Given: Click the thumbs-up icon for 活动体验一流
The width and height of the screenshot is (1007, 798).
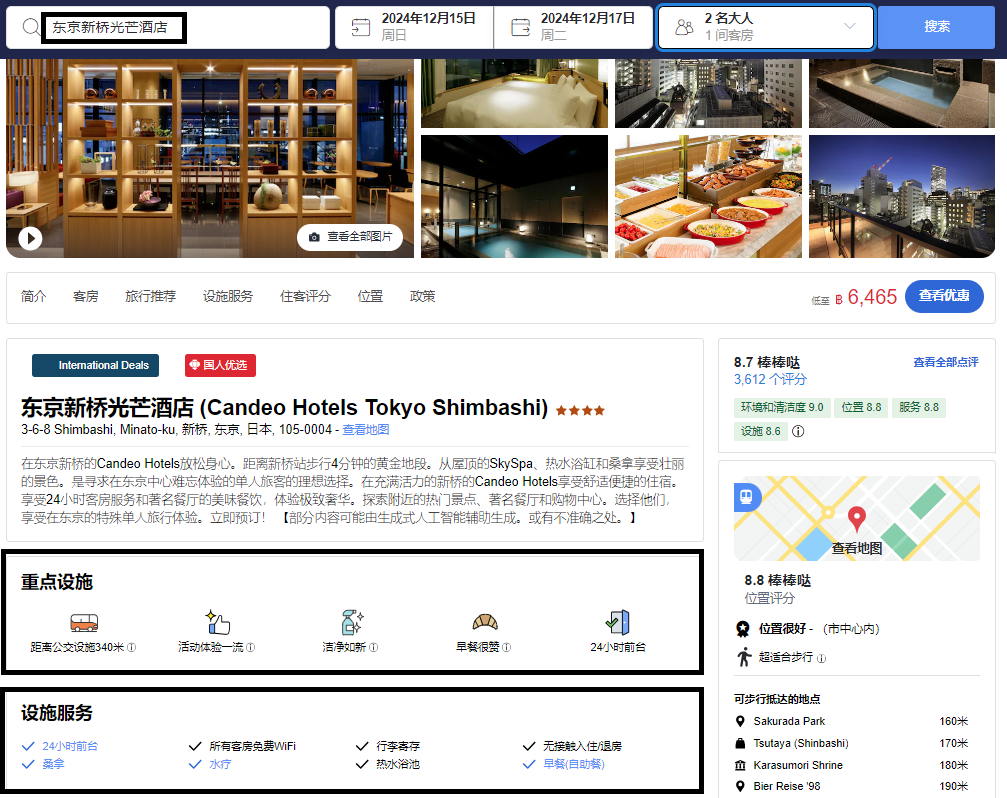Looking at the screenshot, I should 218,622.
